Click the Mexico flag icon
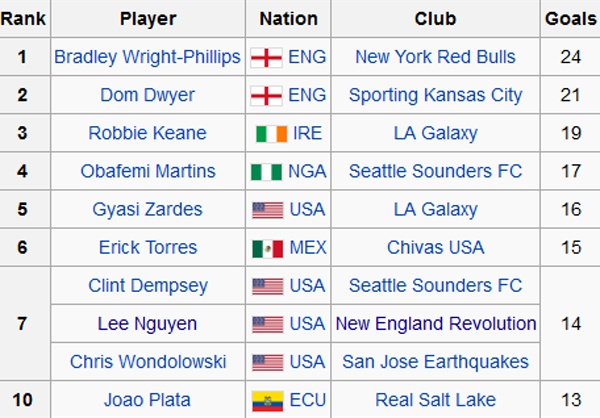Viewport: 600px width, 418px height. [x=267, y=247]
